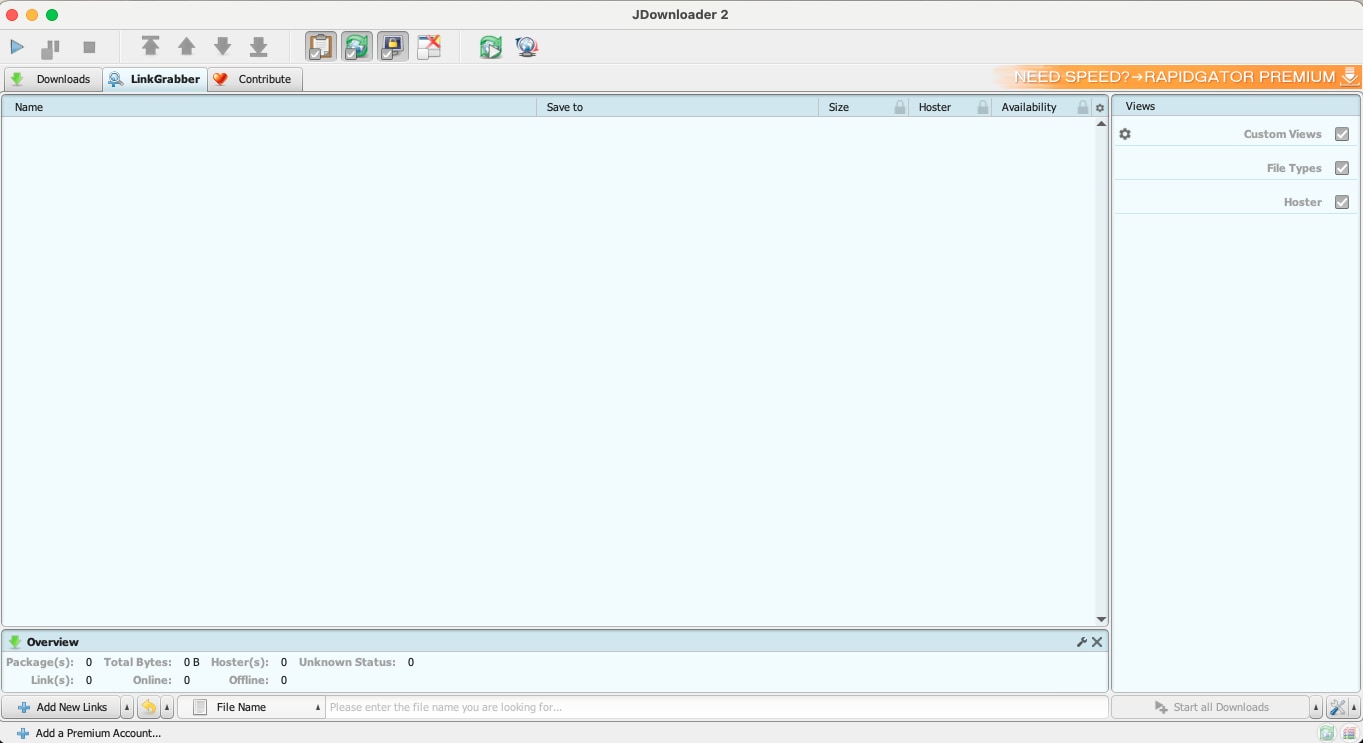This screenshot has height=743, width=1363.
Task: Click the move down arrow icon
Action: [223, 46]
